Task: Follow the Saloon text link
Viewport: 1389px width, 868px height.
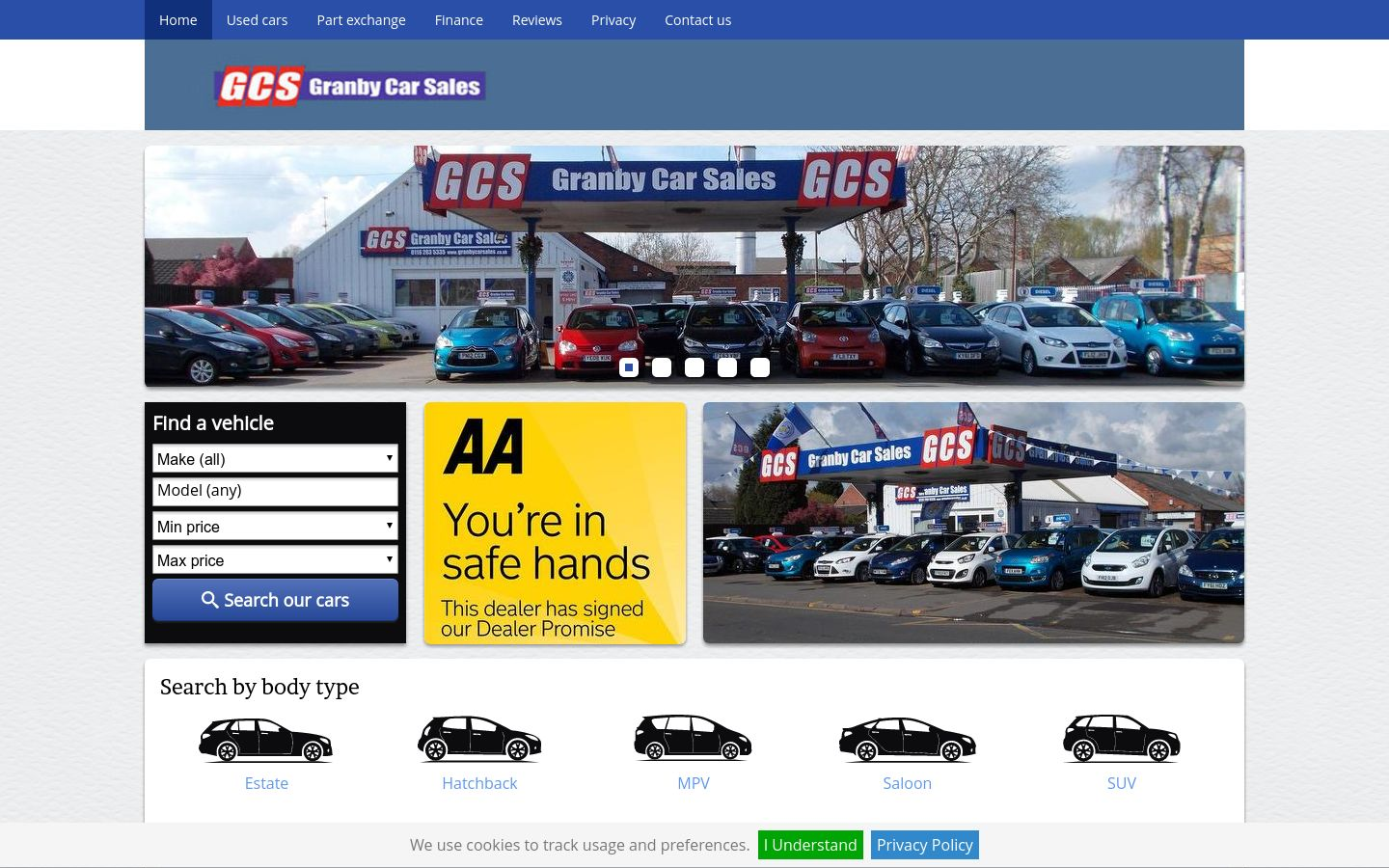Action: pos(908,783)
